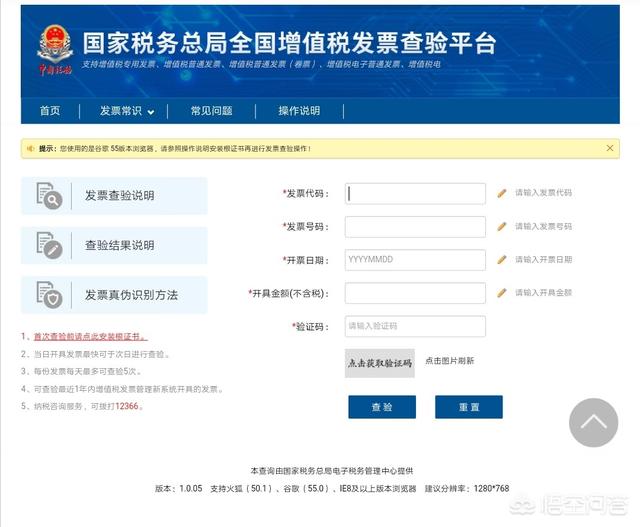Focus the 验证码 input field
Viewport: 640px width, 527px height.
pos(415,326)
